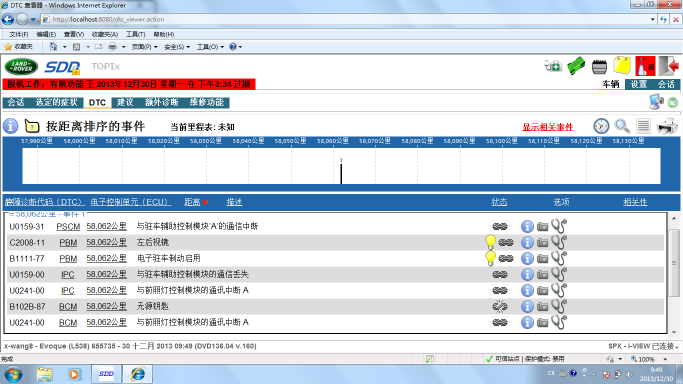The width and height of the screenshot is (683, 384).
Task: Open the 编辑(E) menu
Action: pos(46,34)
